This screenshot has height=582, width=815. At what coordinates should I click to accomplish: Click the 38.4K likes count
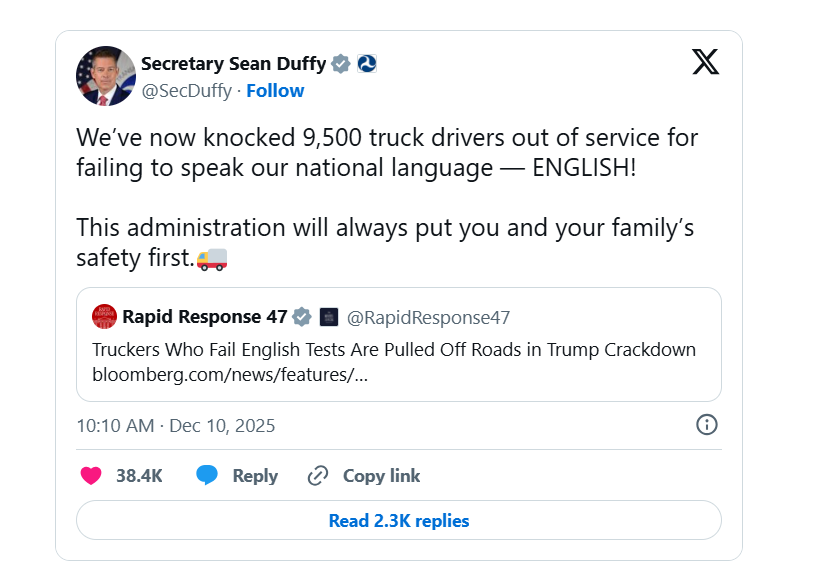pos(139,476)
